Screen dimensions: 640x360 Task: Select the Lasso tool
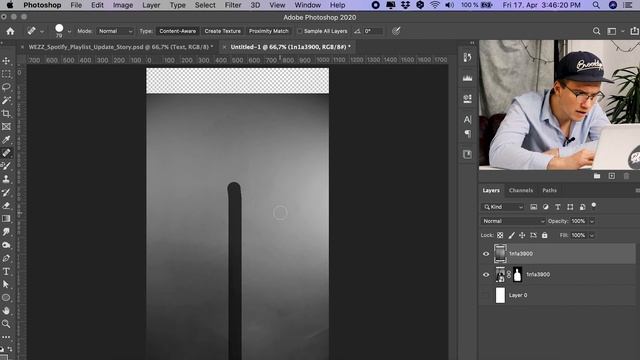pyautogui.click(x=6, y=87)
